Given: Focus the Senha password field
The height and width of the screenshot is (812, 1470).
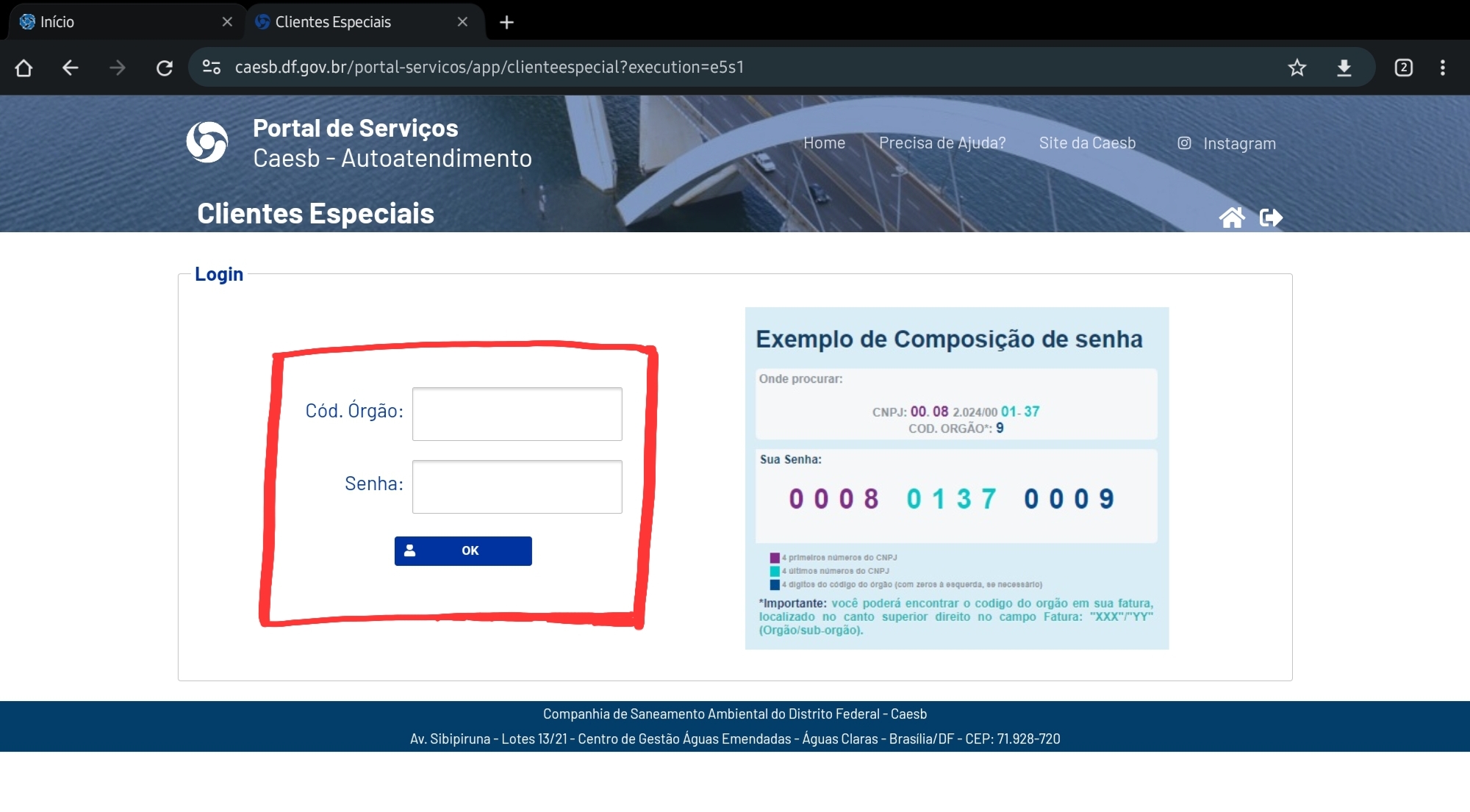Looking at the screenshot, I should (517, 486).
